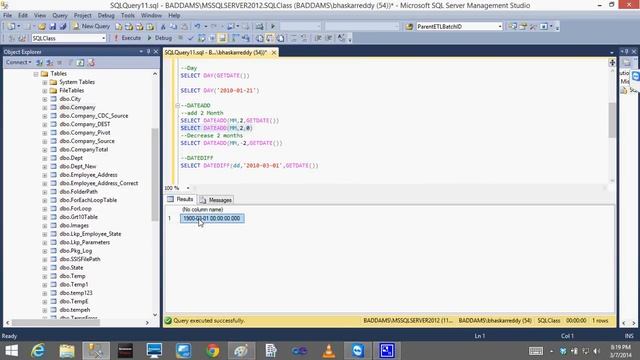
Task: Click the green Start play icon in toolbar
Action: (x=273, y=27)
